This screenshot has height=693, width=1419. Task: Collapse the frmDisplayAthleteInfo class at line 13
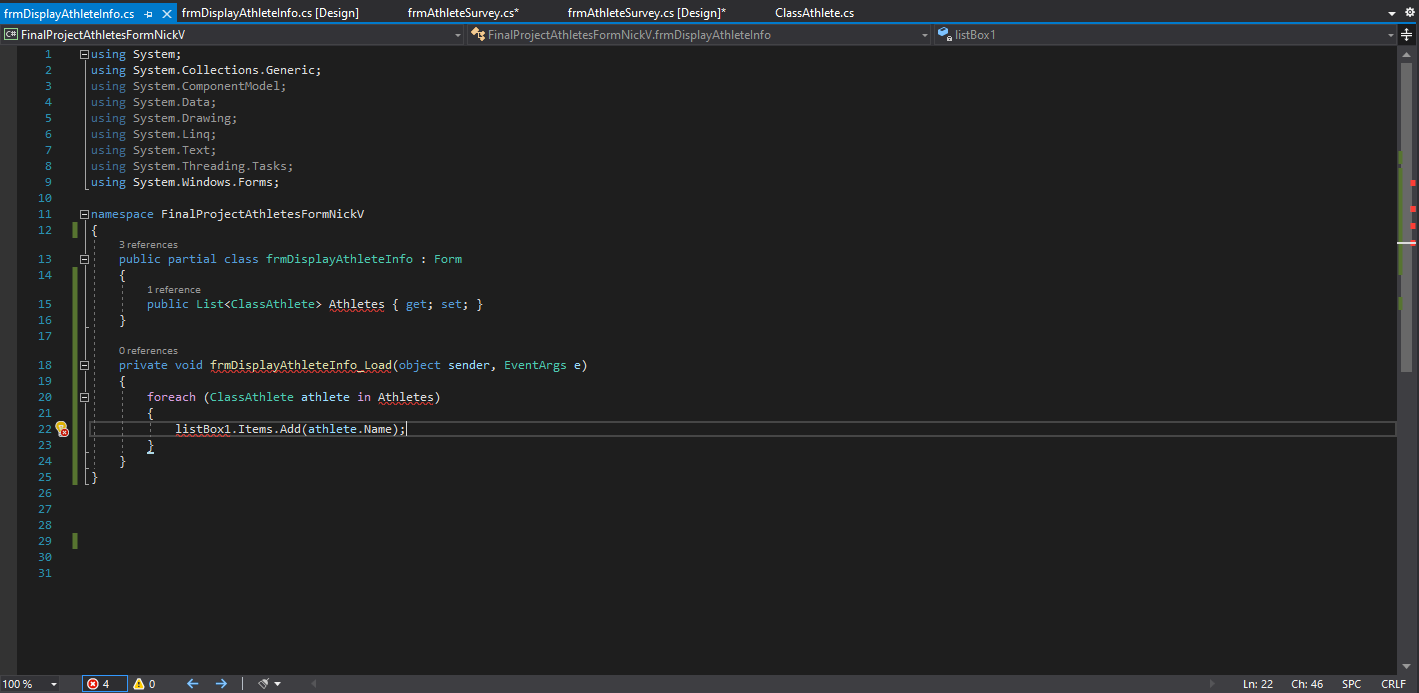point(84,259)
